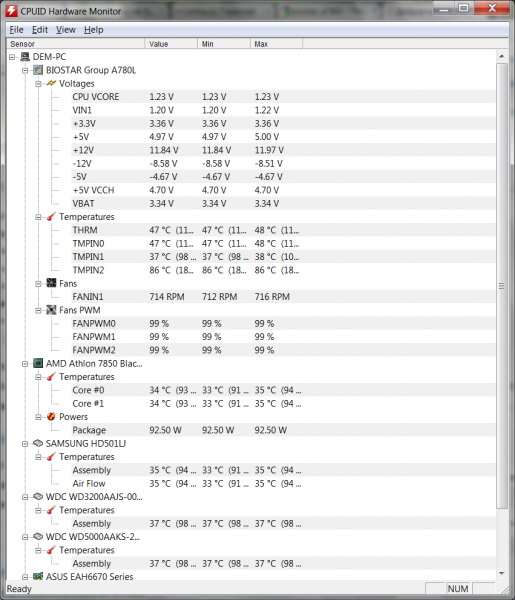Click the Sensor column header
This screenshot has height=600, width=515.
pos(76,44)
